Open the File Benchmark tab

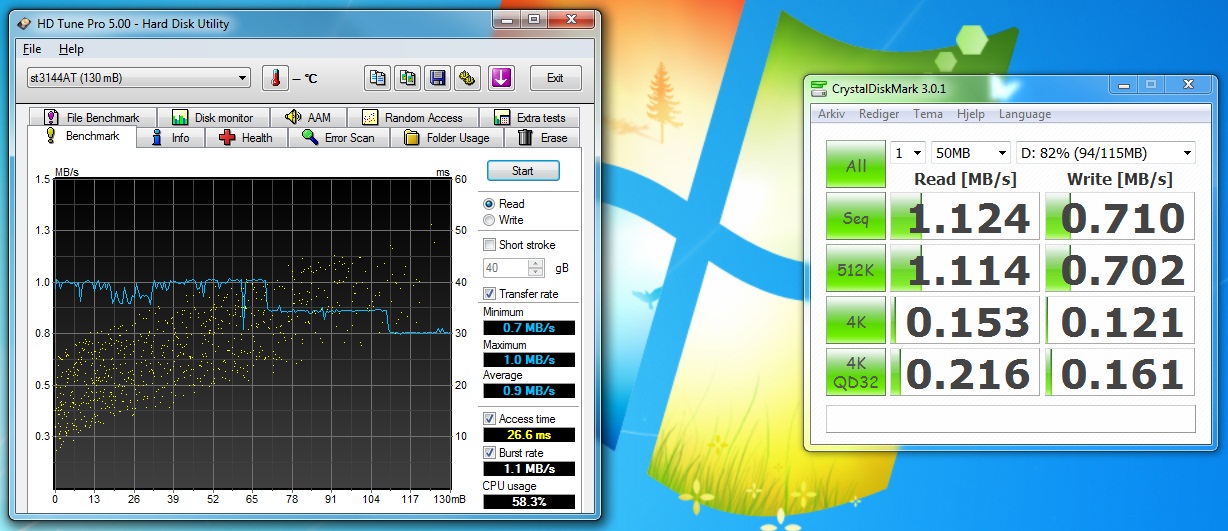click(x=91, y=118)
